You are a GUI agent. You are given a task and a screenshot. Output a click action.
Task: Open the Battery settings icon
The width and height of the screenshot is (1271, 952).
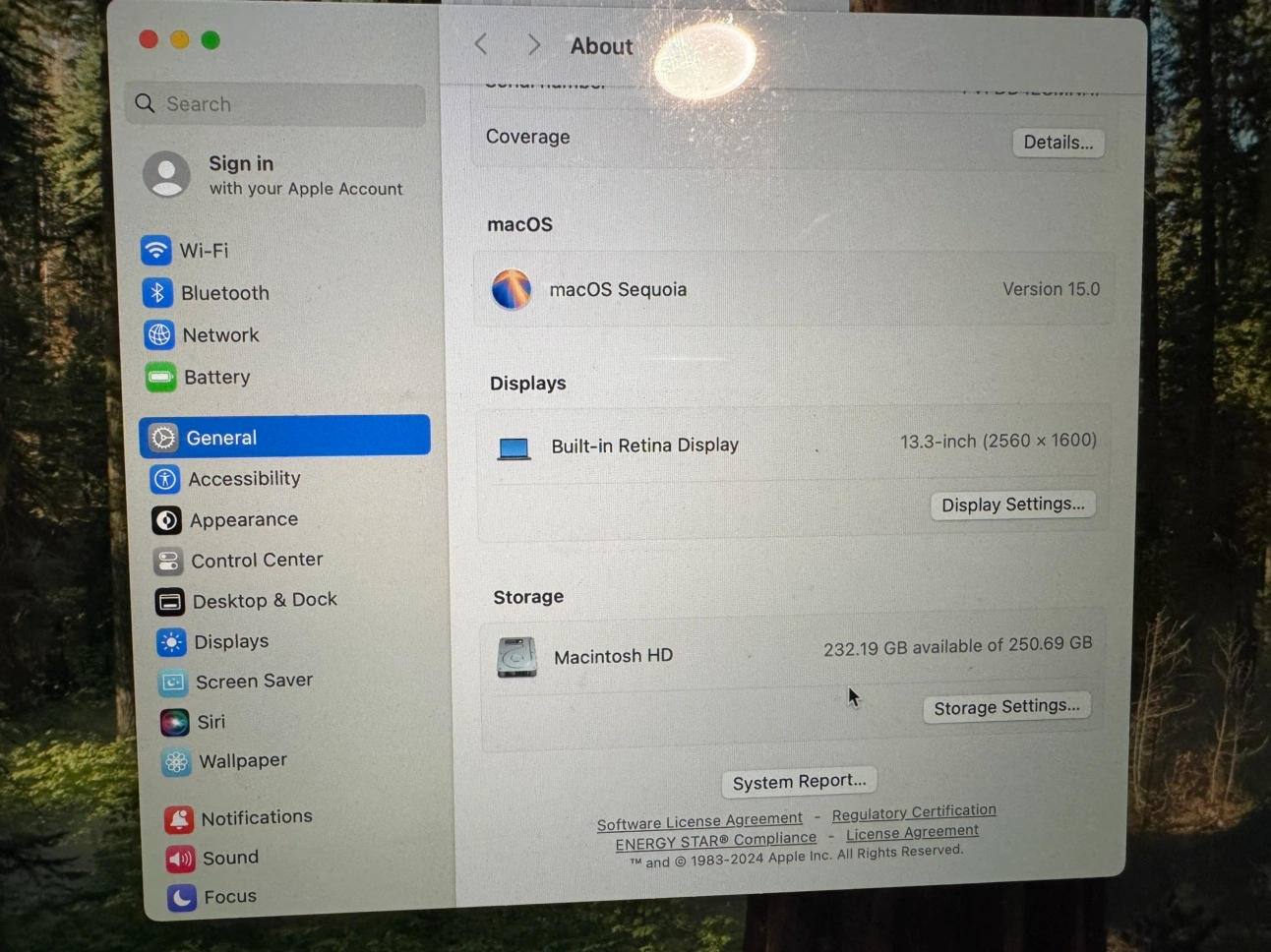tap(160, 378)
